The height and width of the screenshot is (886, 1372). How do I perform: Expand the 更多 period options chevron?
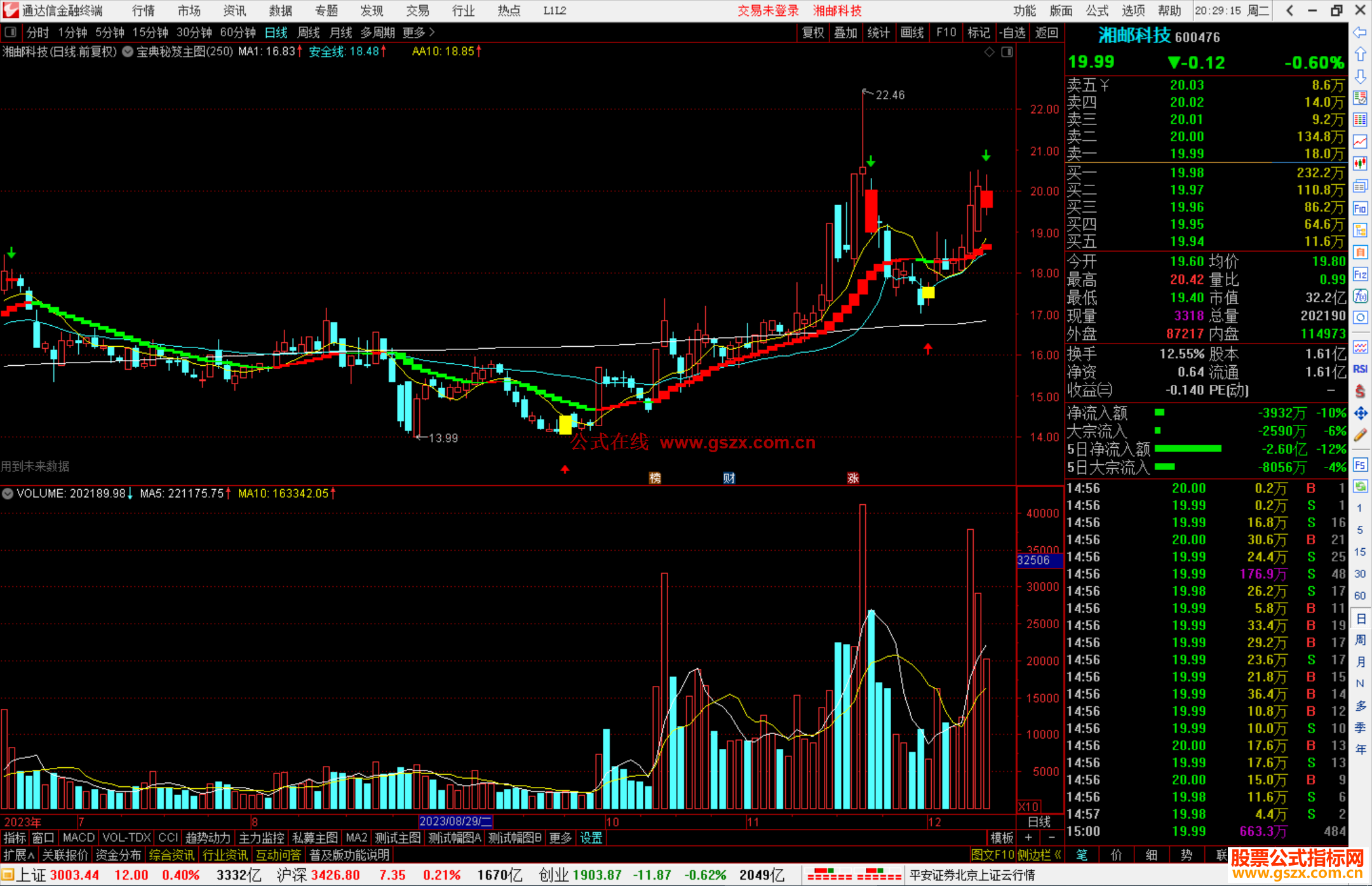point(432,32)
